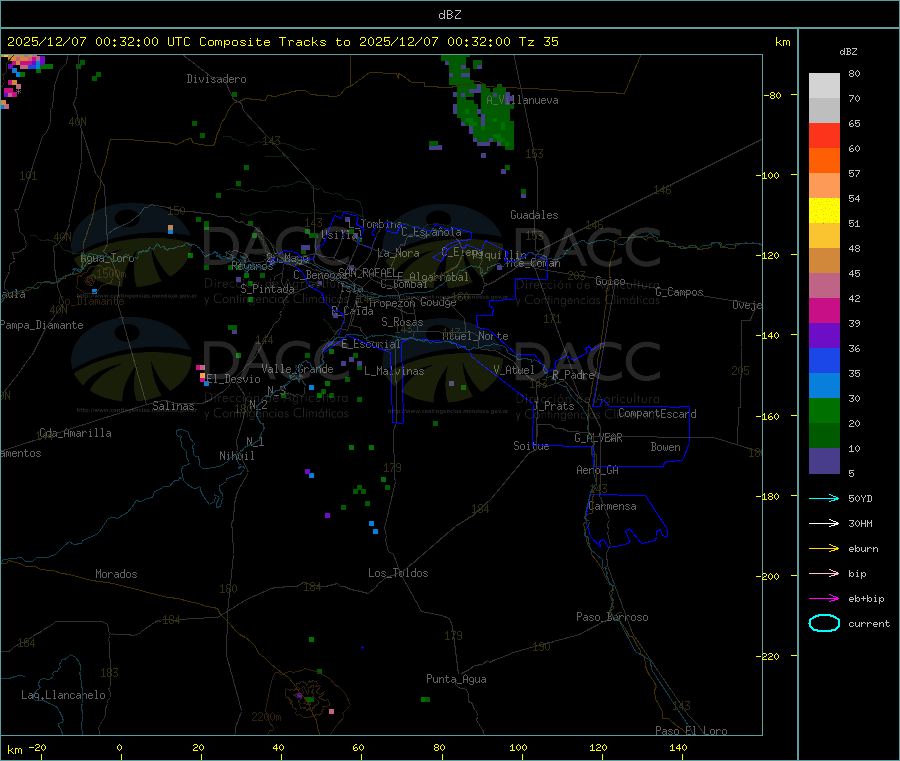Select the purple 5–10 dBZ color swatch
The width and height of the screenshot is (900, 761).
[824, 461]
